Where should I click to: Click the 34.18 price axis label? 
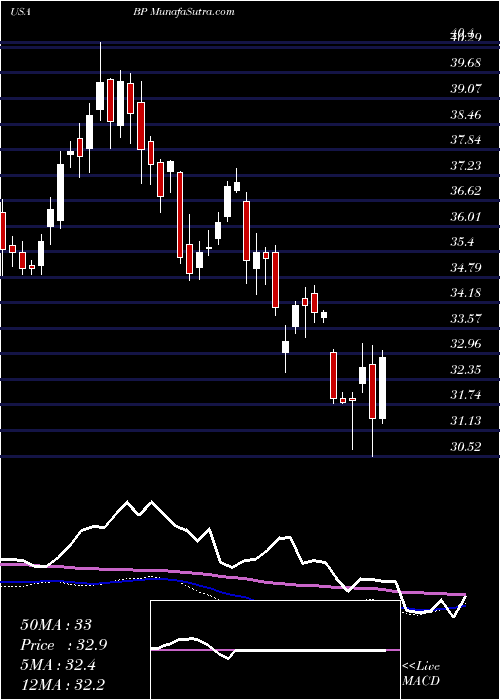tap(466, 293)
